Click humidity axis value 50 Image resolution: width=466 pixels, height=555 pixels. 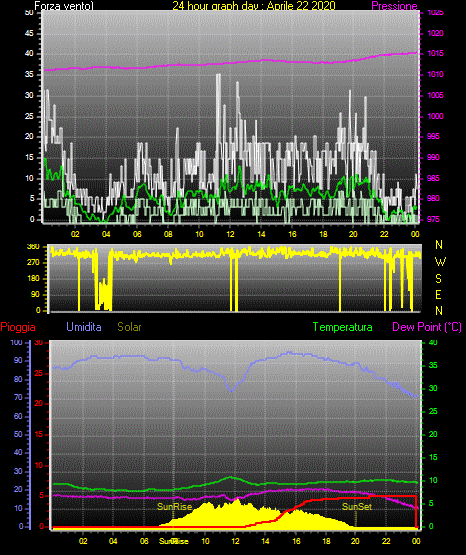point(18,434)
